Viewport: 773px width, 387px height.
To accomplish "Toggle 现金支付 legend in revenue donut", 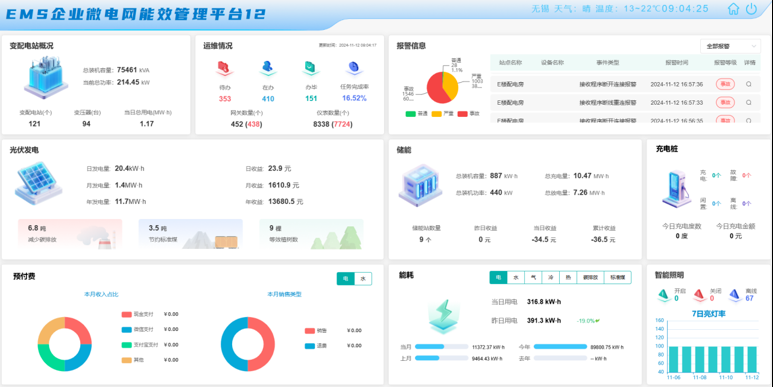I will pos(137,314).
